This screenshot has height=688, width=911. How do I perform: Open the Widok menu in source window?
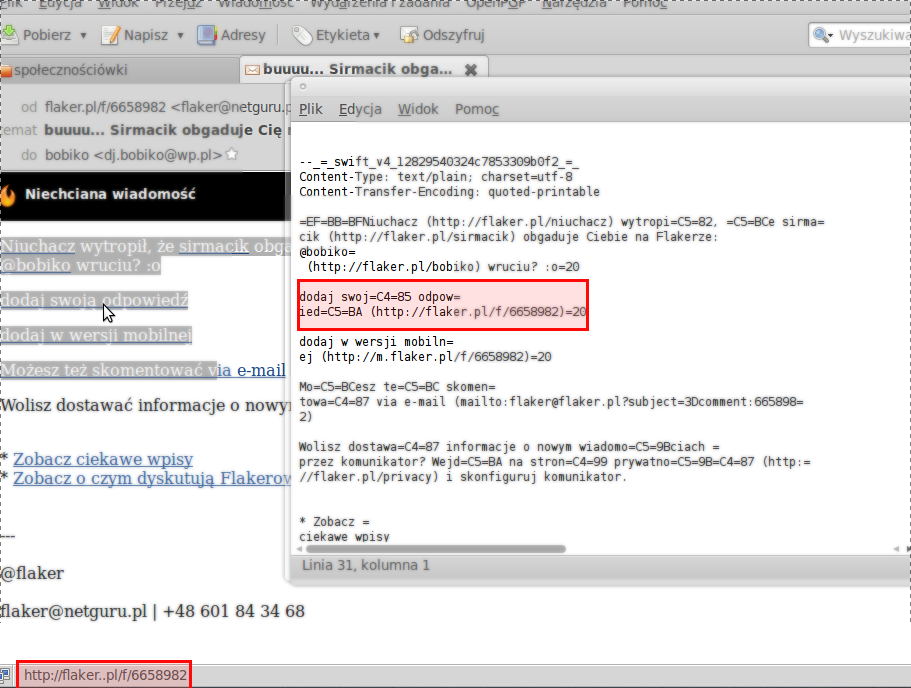418,108
